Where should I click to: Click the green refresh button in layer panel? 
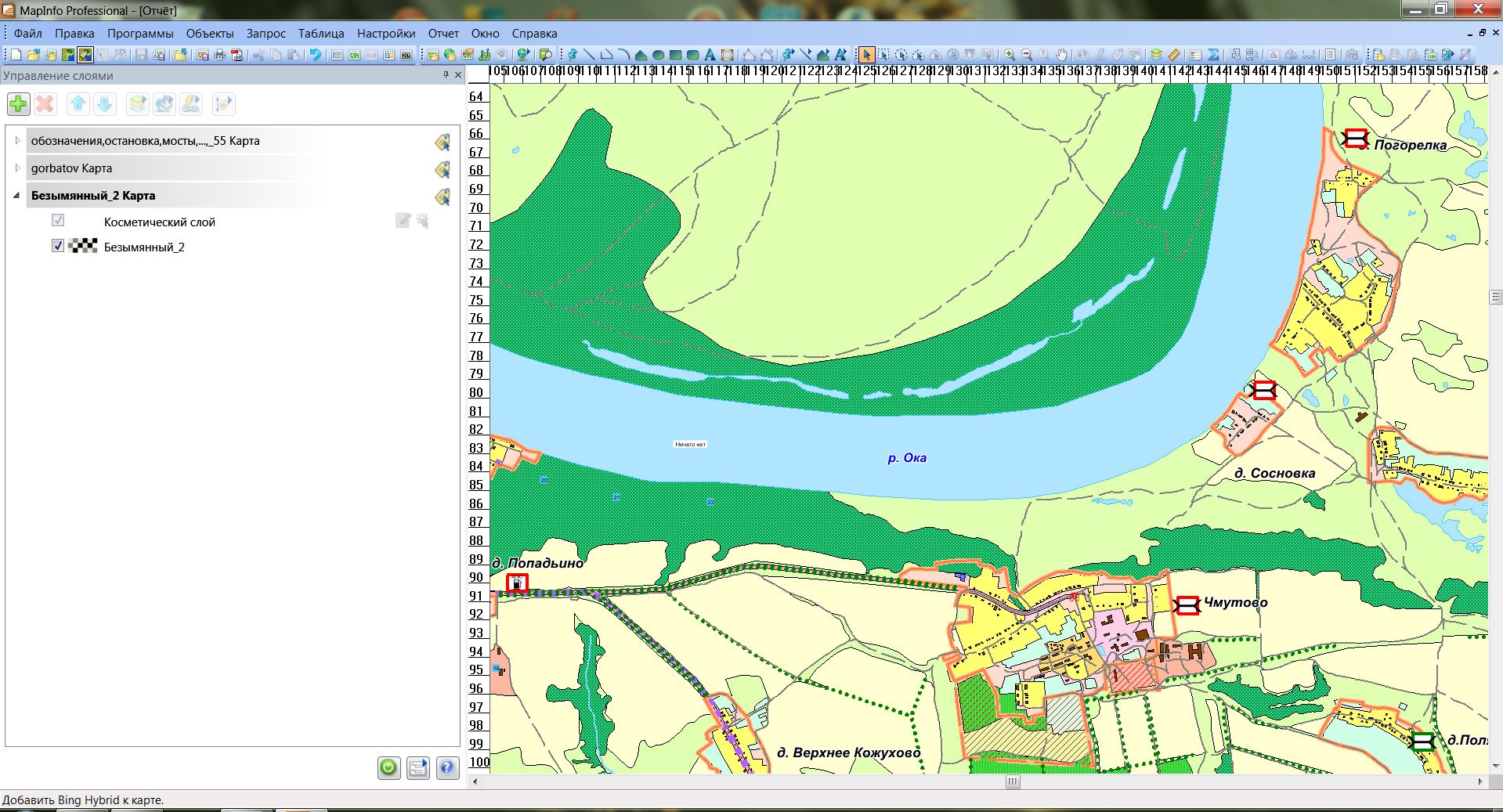388,767
